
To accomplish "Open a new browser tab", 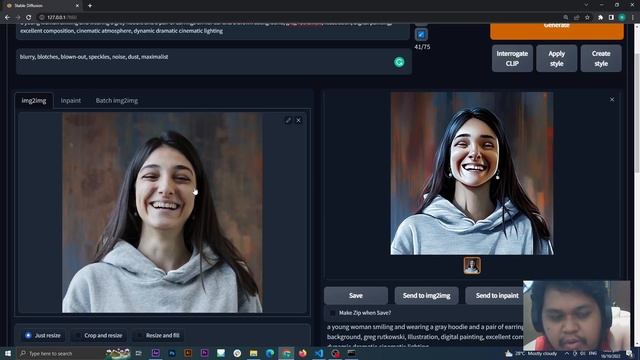I will click(90, 6).
